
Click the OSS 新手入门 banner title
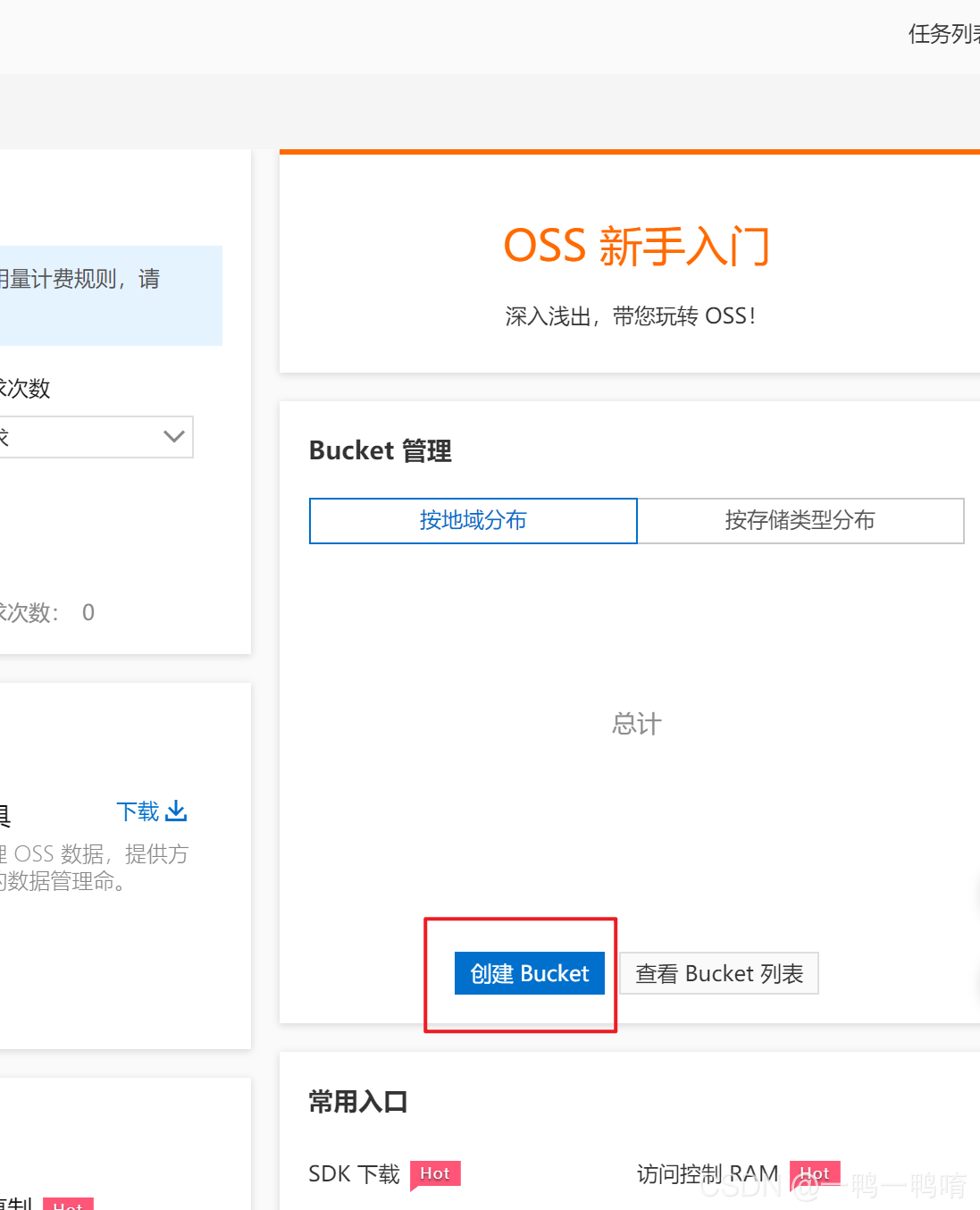click(636, 246)
